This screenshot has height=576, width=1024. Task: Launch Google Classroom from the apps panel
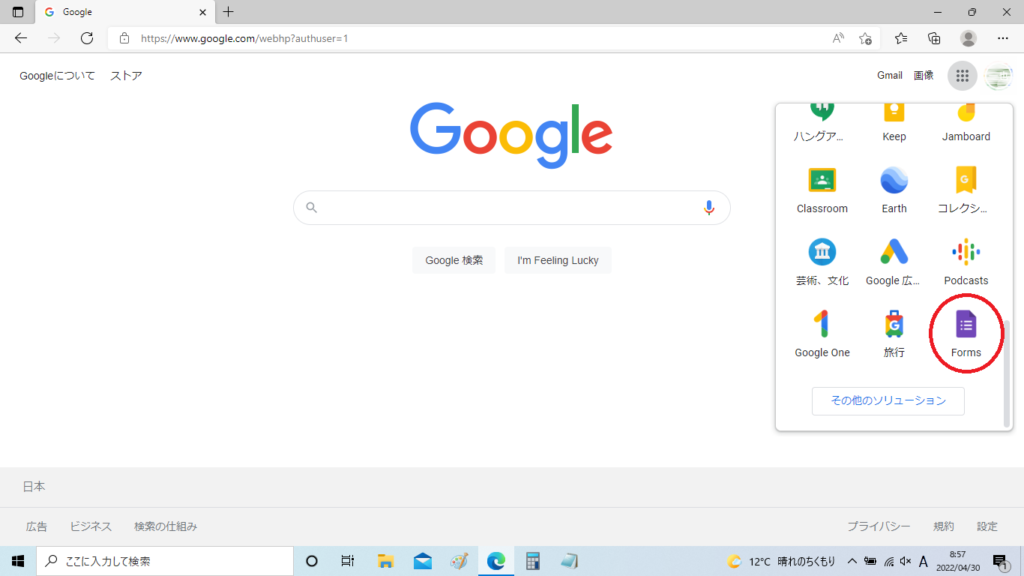(822, 190)
